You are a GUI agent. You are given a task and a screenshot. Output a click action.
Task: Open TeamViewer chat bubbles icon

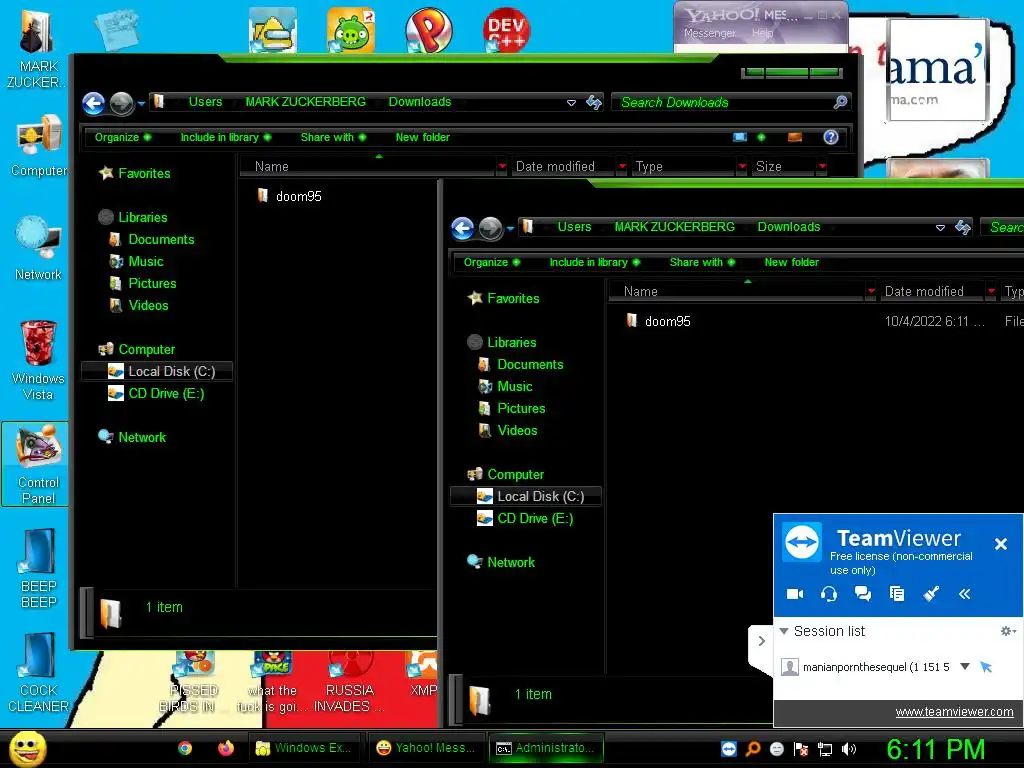click(863, 594)
